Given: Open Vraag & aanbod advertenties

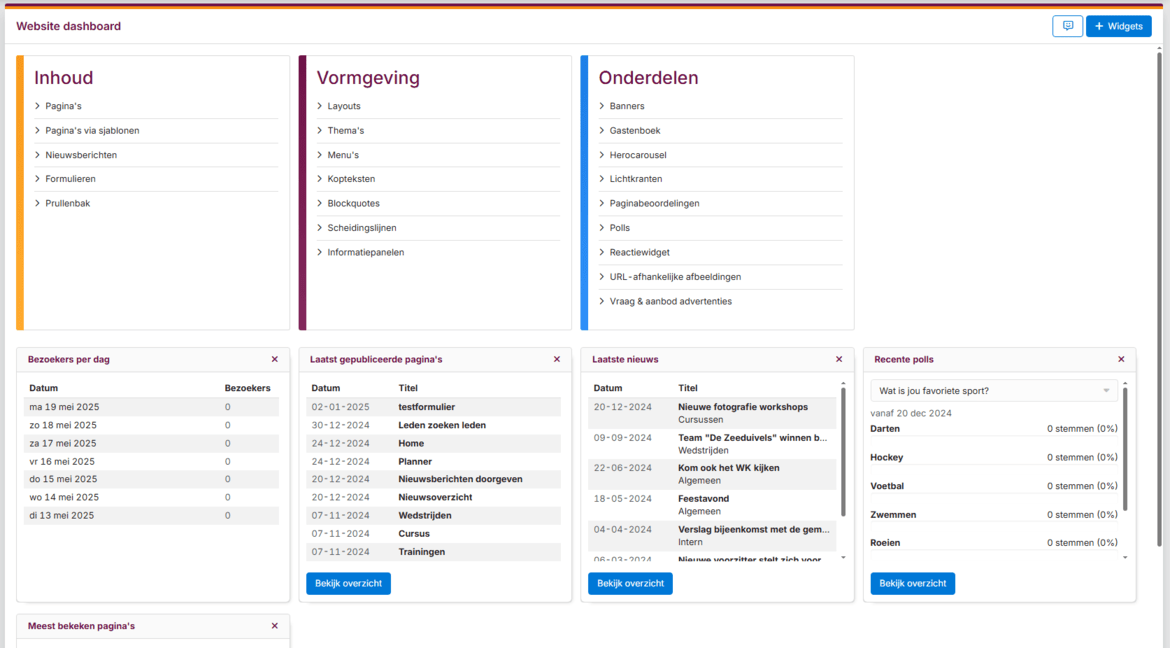Looking at the screenshot, I should 671,300.
